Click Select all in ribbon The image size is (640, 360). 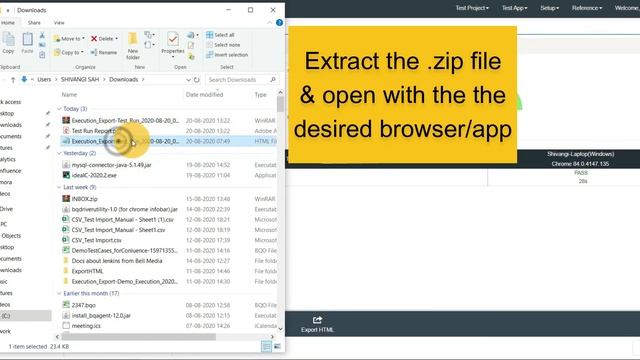coord(220,35)
